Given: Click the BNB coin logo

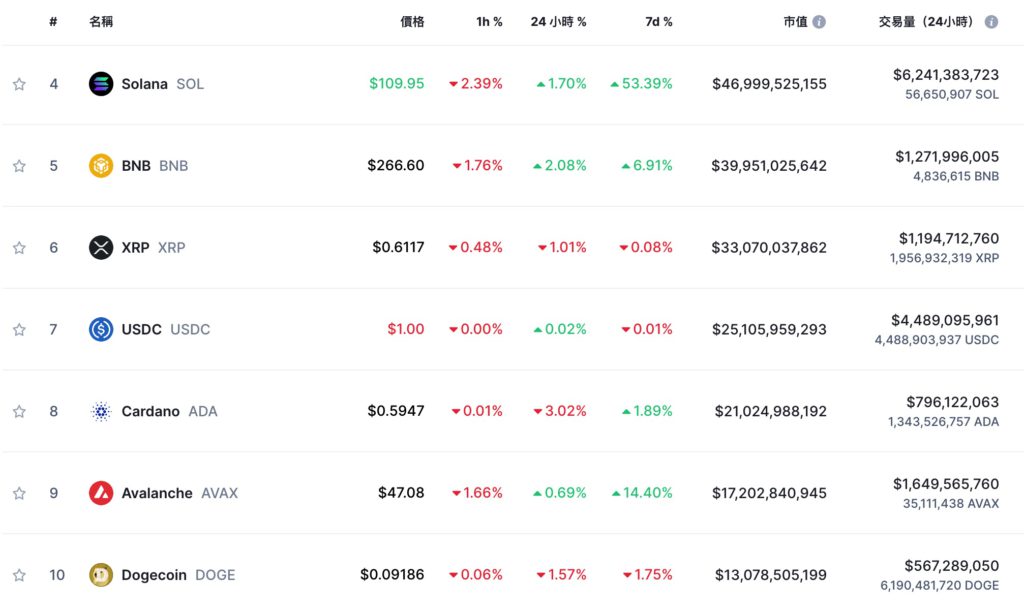Looking at the screenshot, I should pos(101,166).
